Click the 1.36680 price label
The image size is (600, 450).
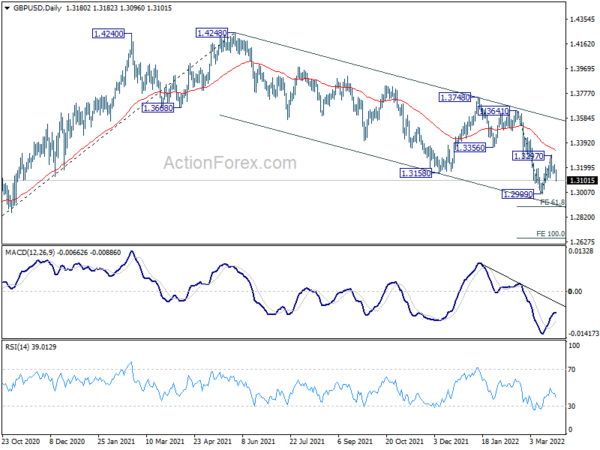point(158,108)
